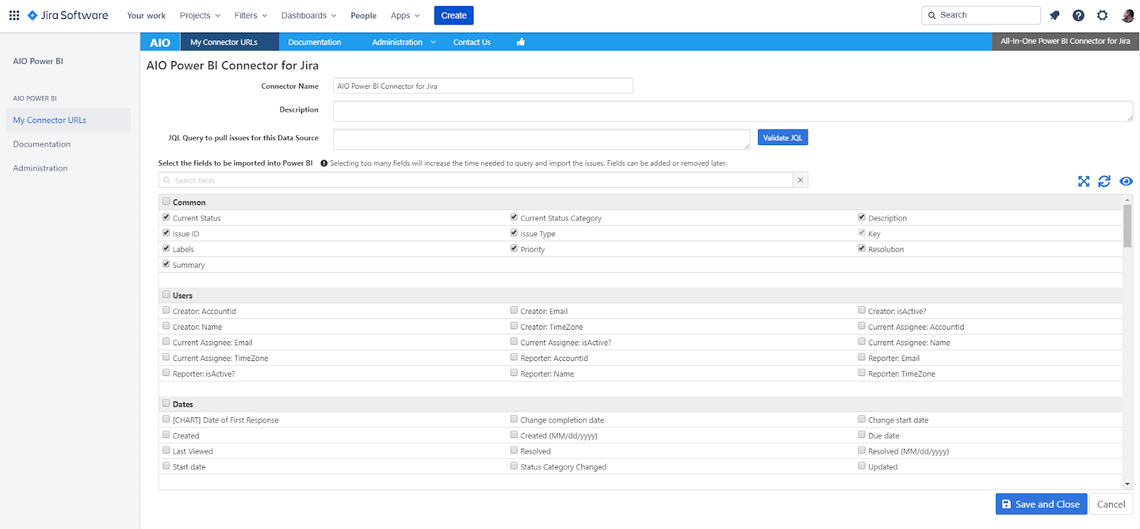Open the Dashboards dropdown menu
Viewport: 1140px width, 529px height.
pos(308,15)
